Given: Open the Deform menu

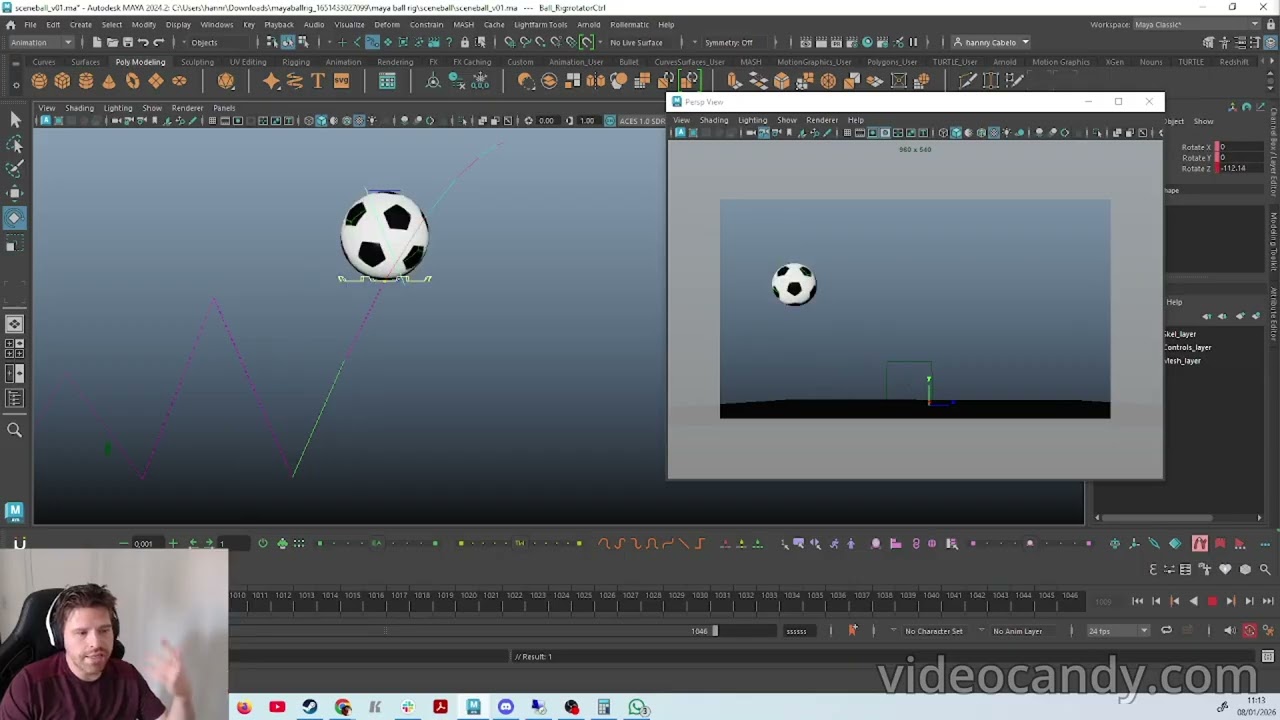Looking at the screenshot, I should coord(387,24).
